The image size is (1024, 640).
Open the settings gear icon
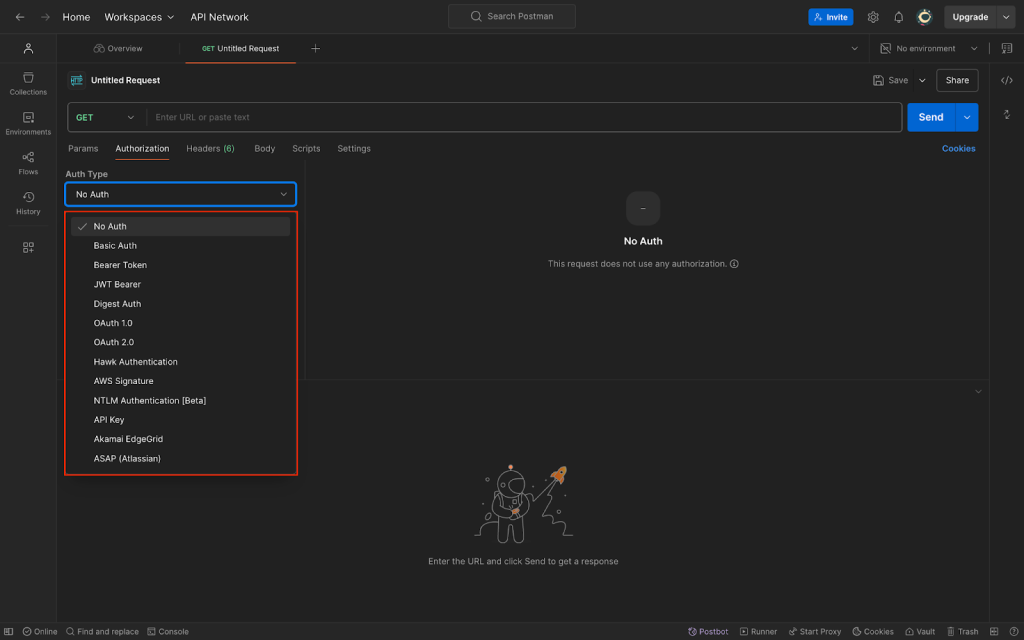tap(873, 17)
